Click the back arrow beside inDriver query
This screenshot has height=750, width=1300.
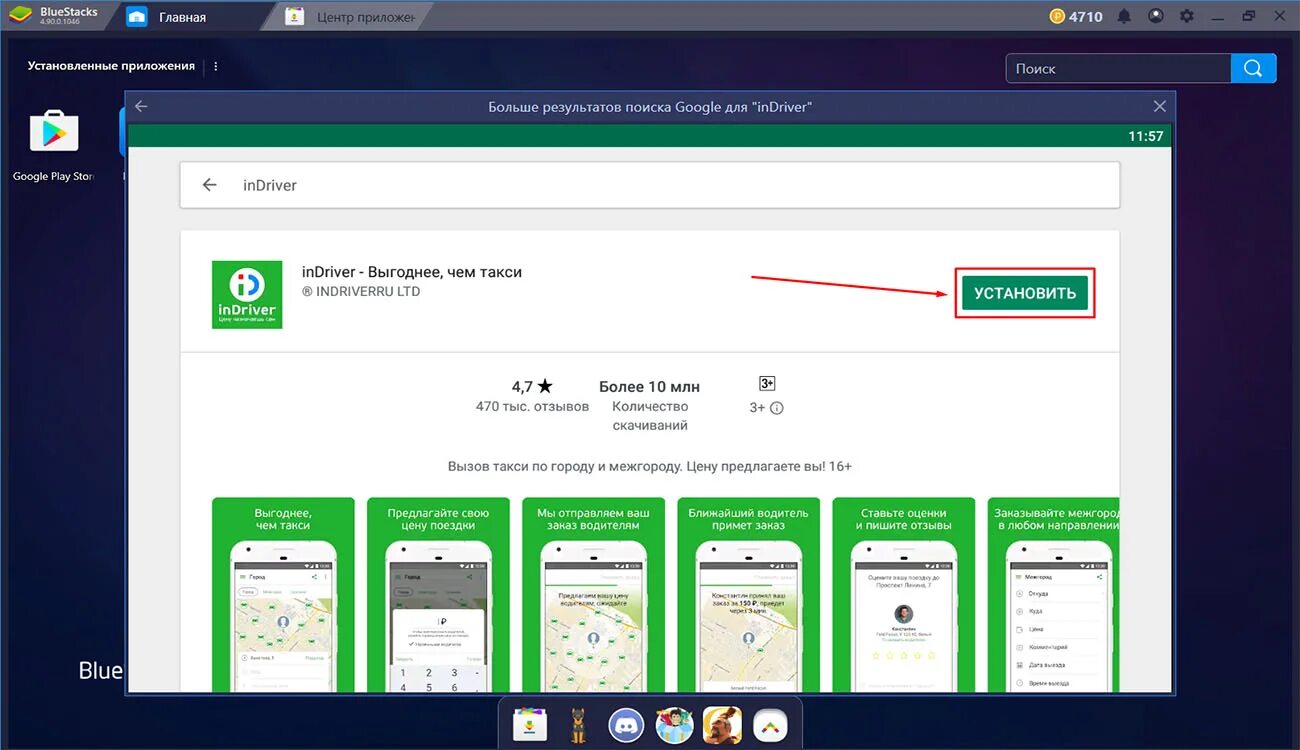pyautogui.click(x=209, y=185)
